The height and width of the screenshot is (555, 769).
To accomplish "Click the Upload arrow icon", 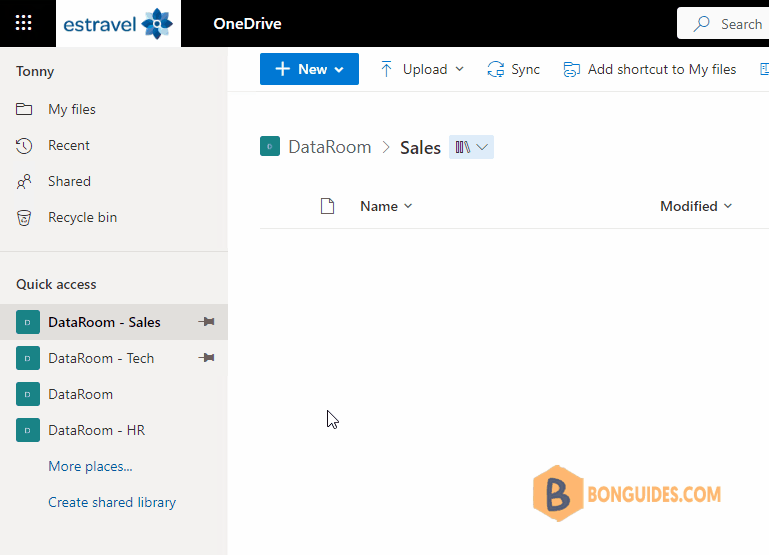I will [x=386, y=69].
